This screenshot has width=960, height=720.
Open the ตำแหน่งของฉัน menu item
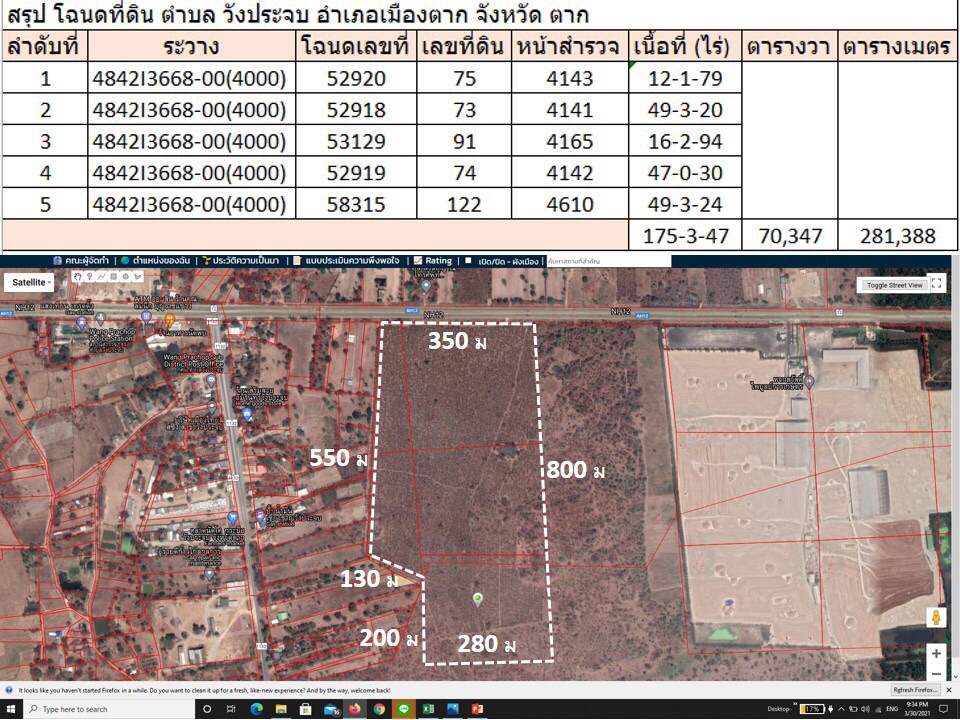point(156,261)
